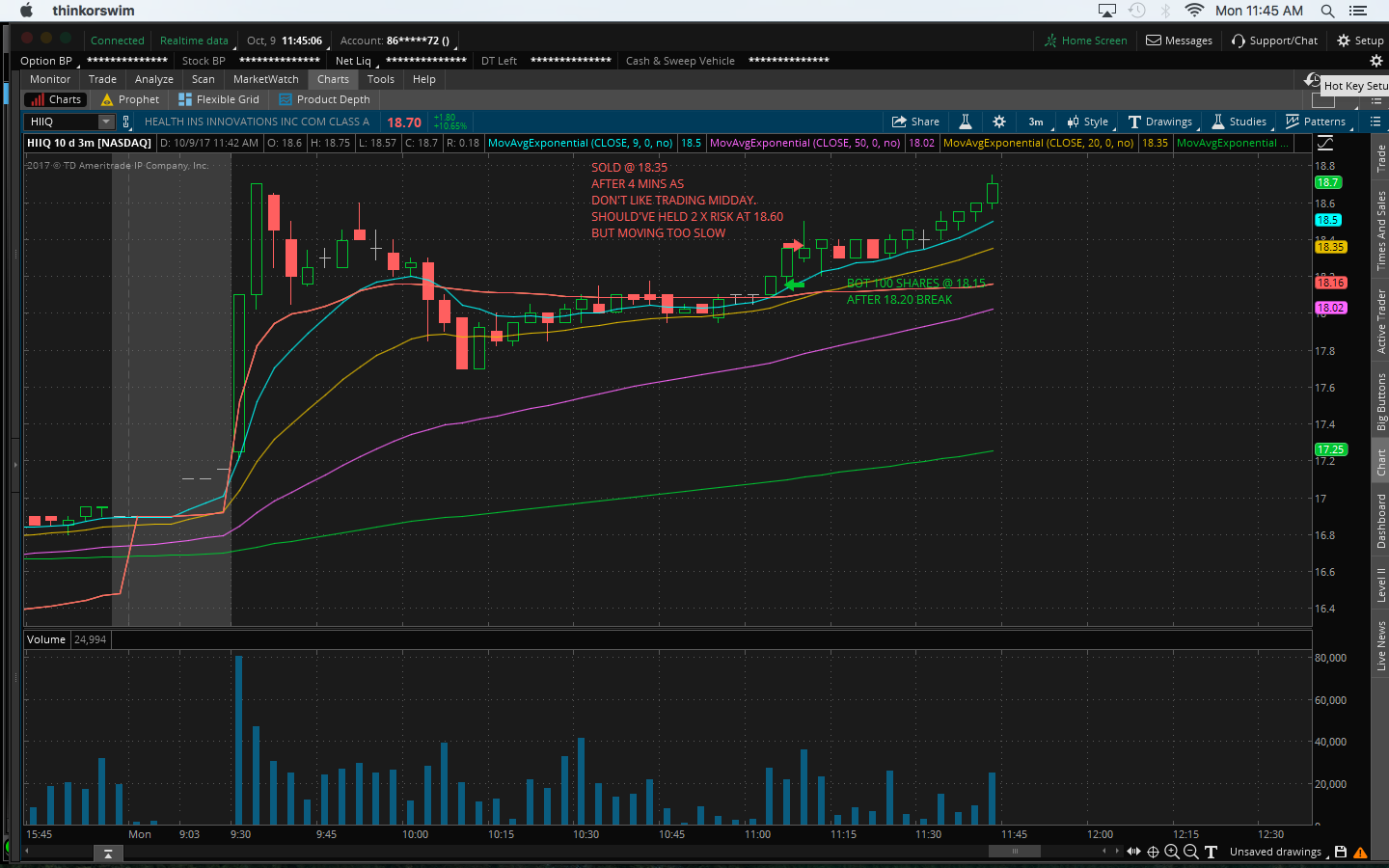Open macOS Spotlight search
The image size is (1389, 868).
click(1328, 11)
